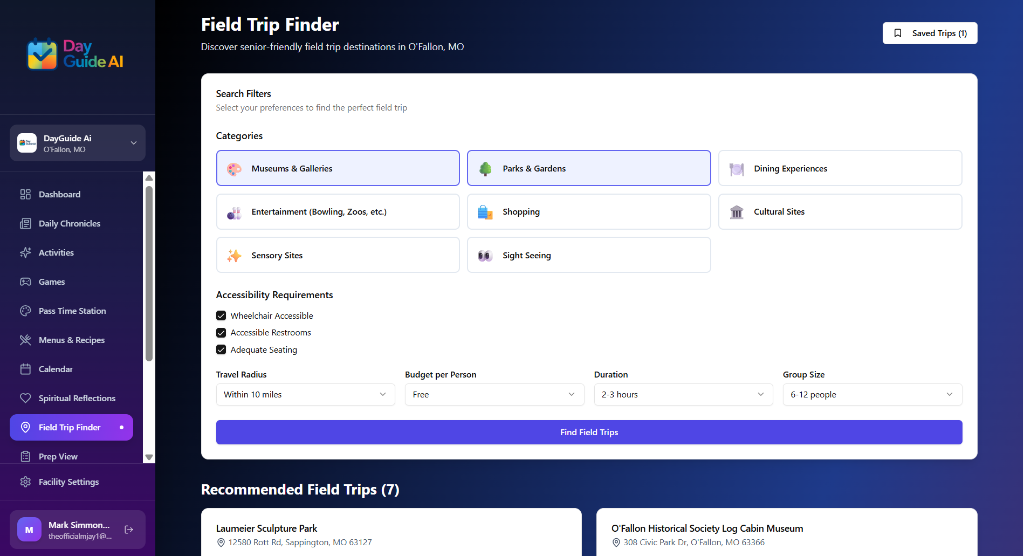The image size is (1024, 556).
Task: Uncheck the Adequate Seating checkbox
Action: tap(221, 350)
